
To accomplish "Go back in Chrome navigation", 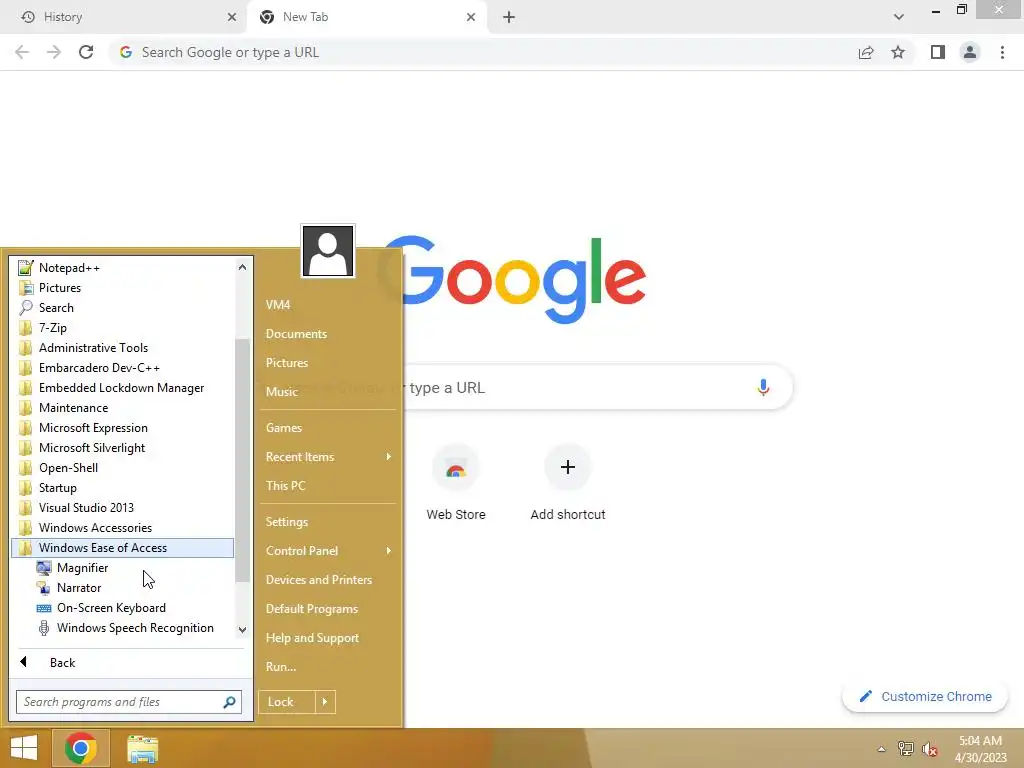I will pyautogui.click(x=22, y=52).
